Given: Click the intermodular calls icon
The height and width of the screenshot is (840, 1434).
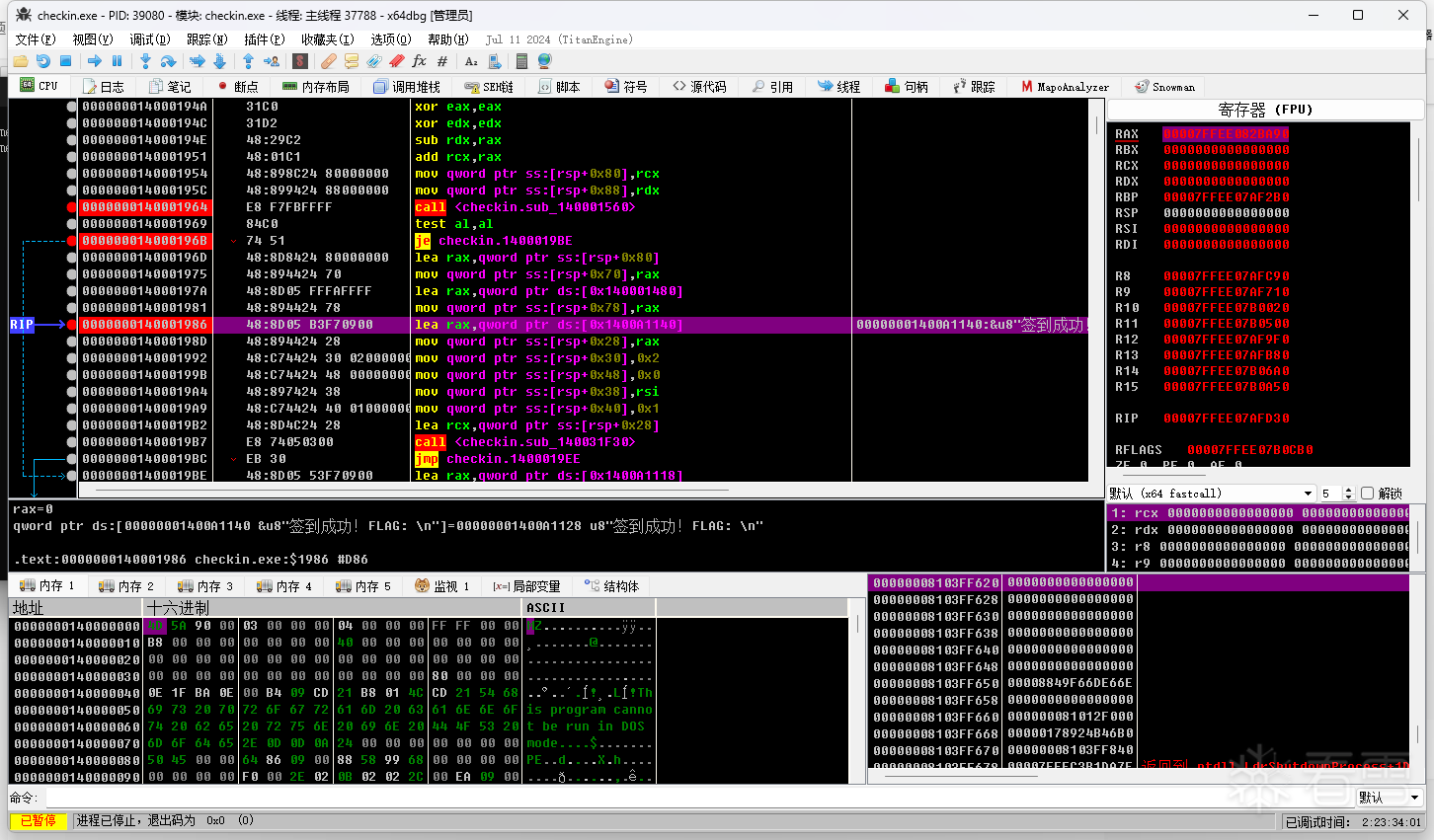Looking at the screenshot, I should [495, 61].
